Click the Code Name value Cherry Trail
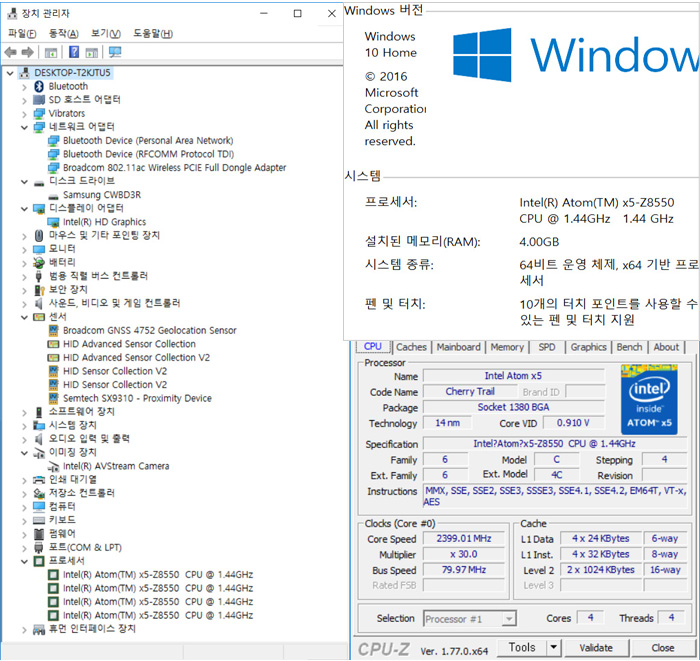 pos(470,391)
